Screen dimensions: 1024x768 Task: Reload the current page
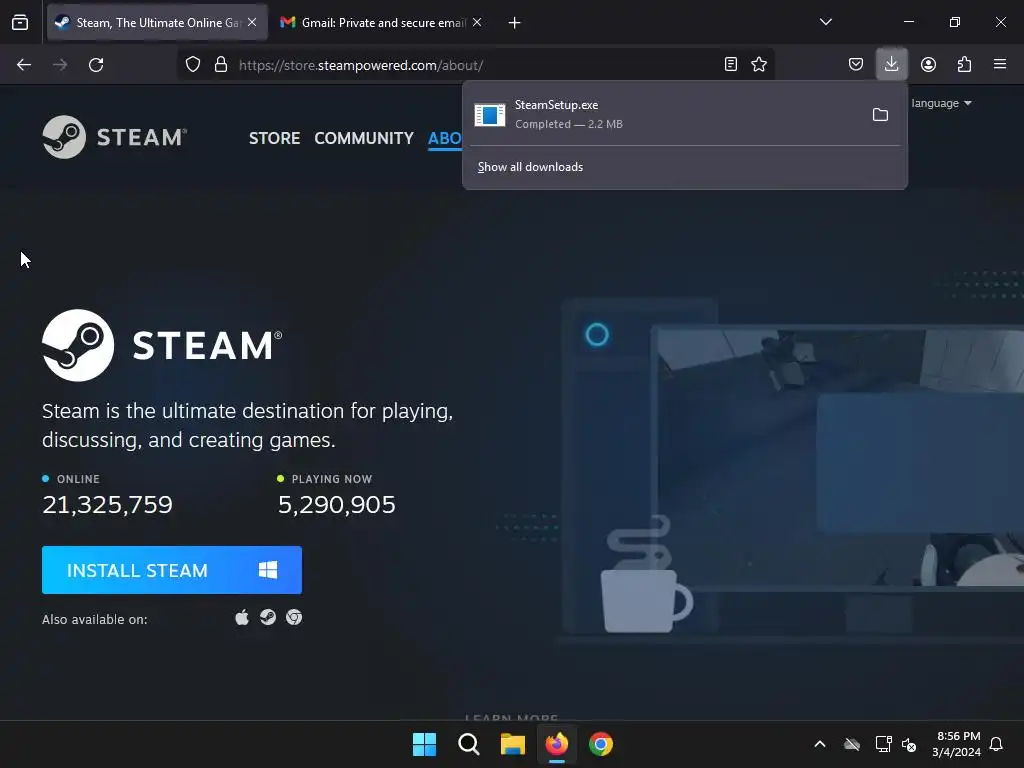[x=96, y=65]
